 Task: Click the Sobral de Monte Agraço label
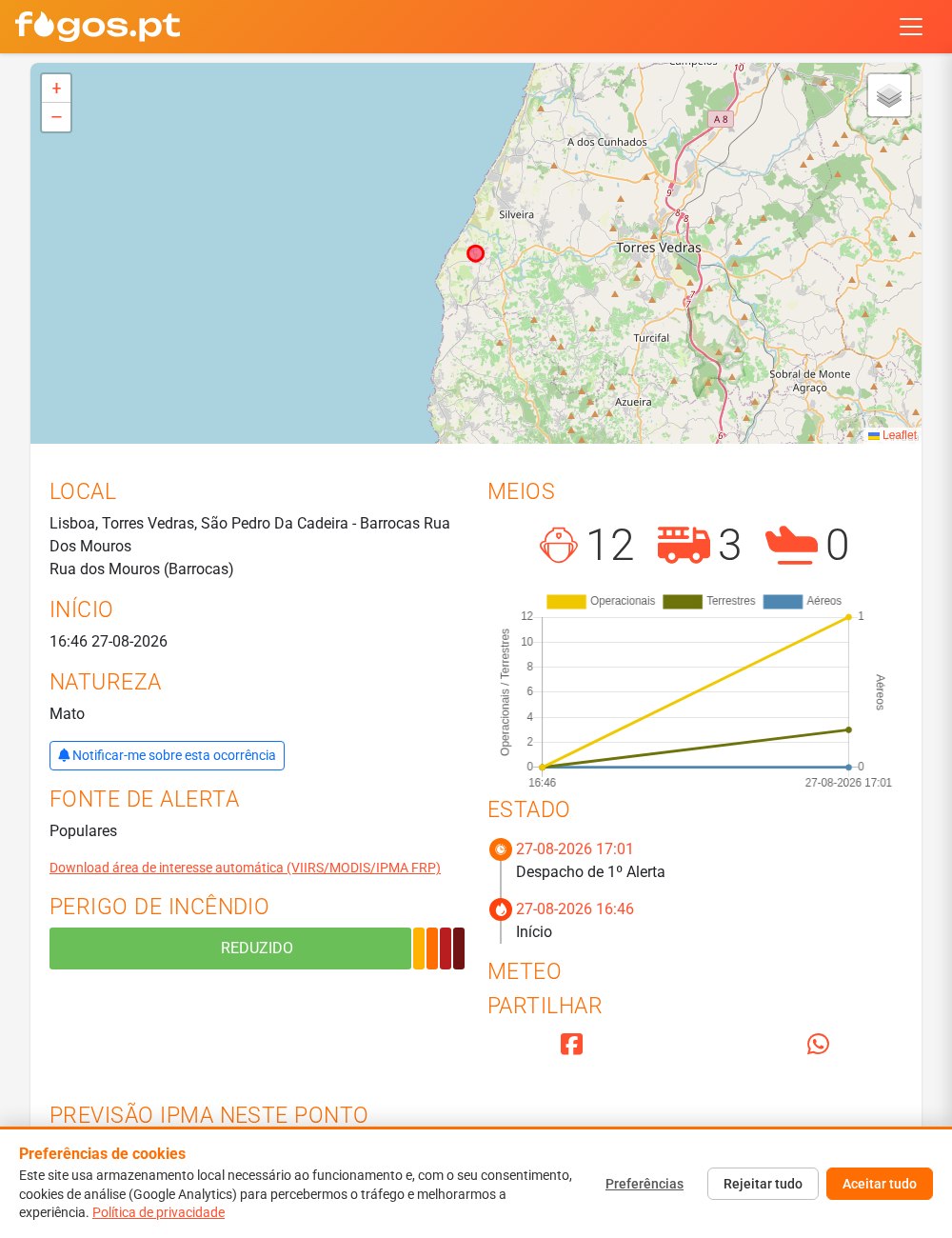click(x=810, y=381)
